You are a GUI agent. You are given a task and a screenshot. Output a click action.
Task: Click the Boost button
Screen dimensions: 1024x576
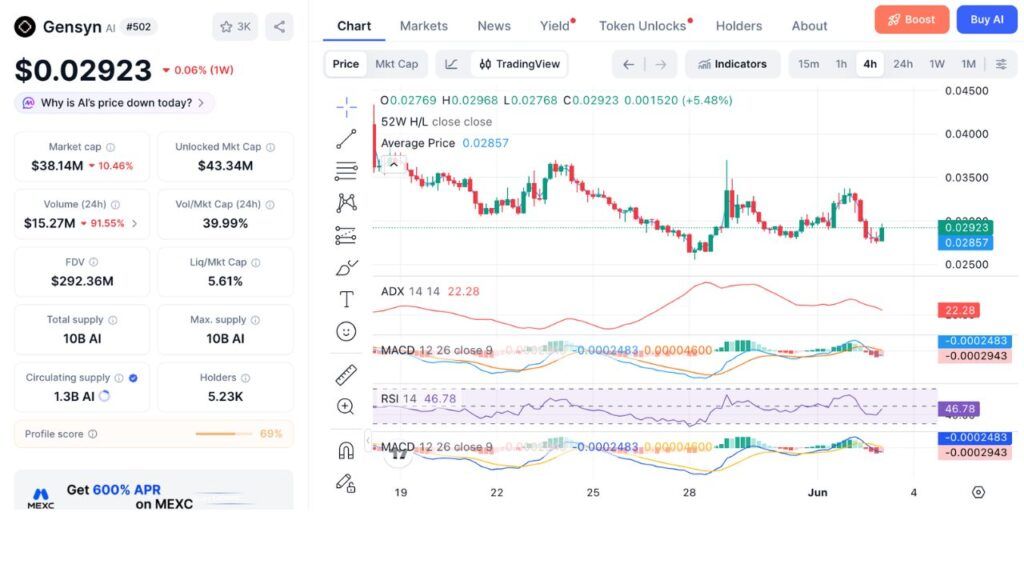[912, 20]
